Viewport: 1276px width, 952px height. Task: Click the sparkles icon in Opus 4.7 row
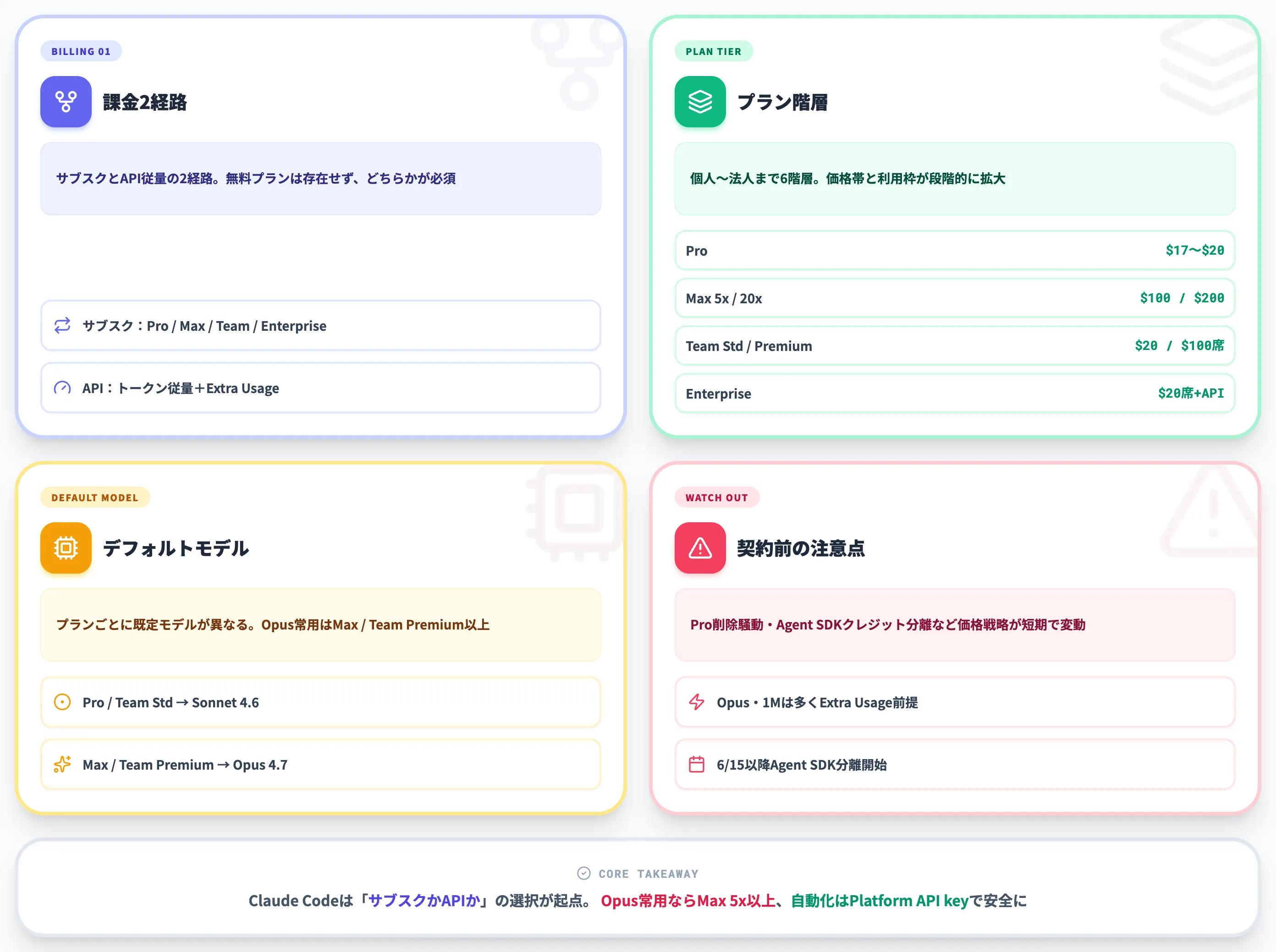pos(62,764)
